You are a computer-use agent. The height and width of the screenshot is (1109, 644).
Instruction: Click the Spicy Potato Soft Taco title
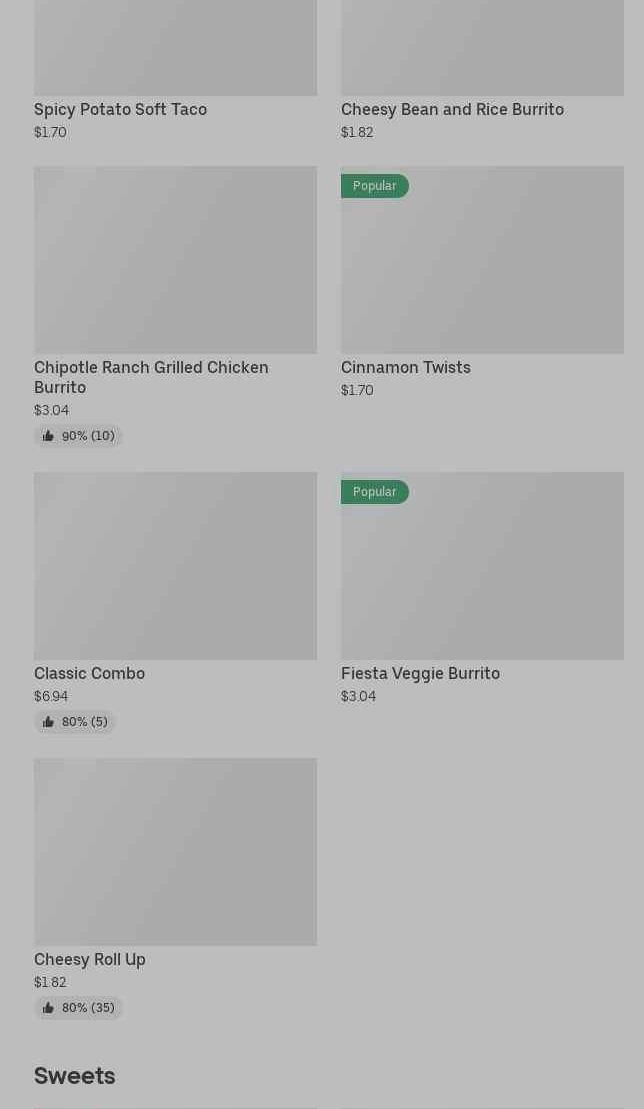120,109
